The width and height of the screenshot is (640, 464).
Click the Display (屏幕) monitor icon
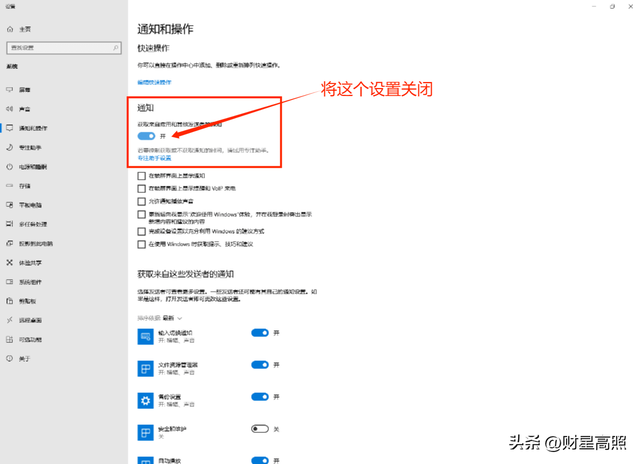(9, 88)
